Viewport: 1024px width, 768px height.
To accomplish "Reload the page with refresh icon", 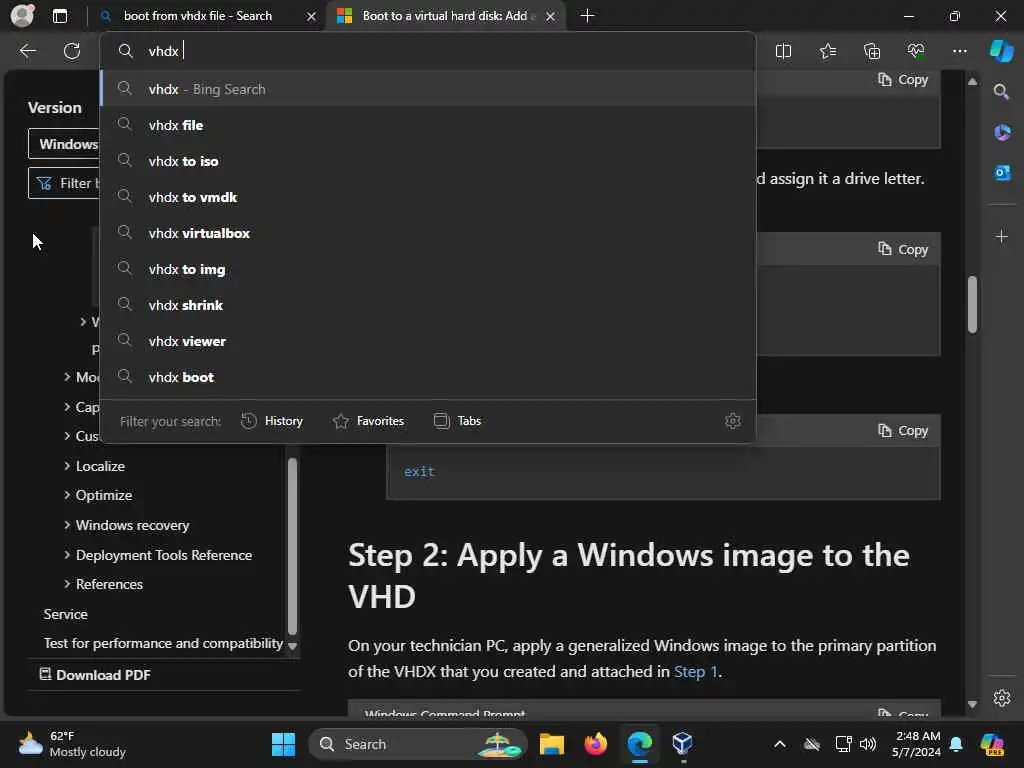I will [x=72, y=51].
